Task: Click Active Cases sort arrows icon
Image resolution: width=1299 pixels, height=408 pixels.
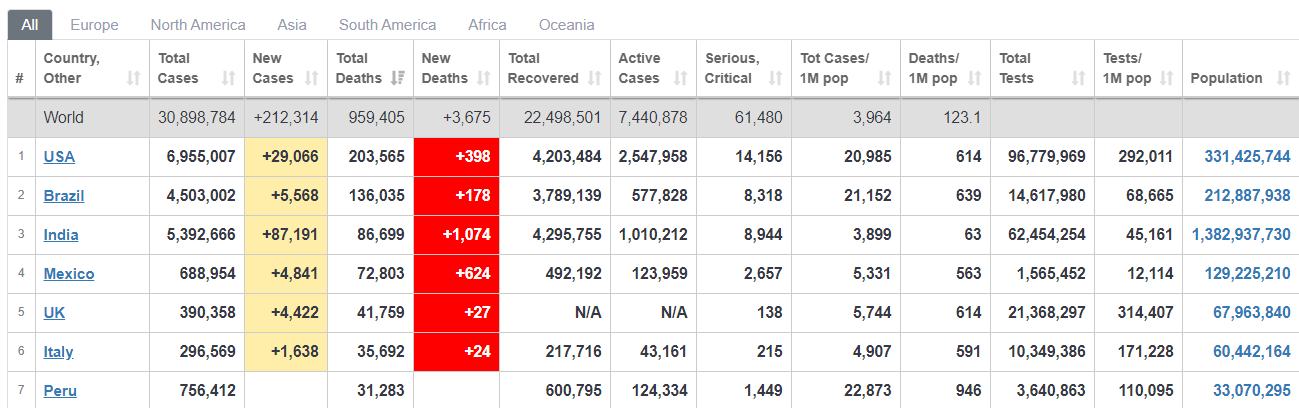Action: pos(680,78)
